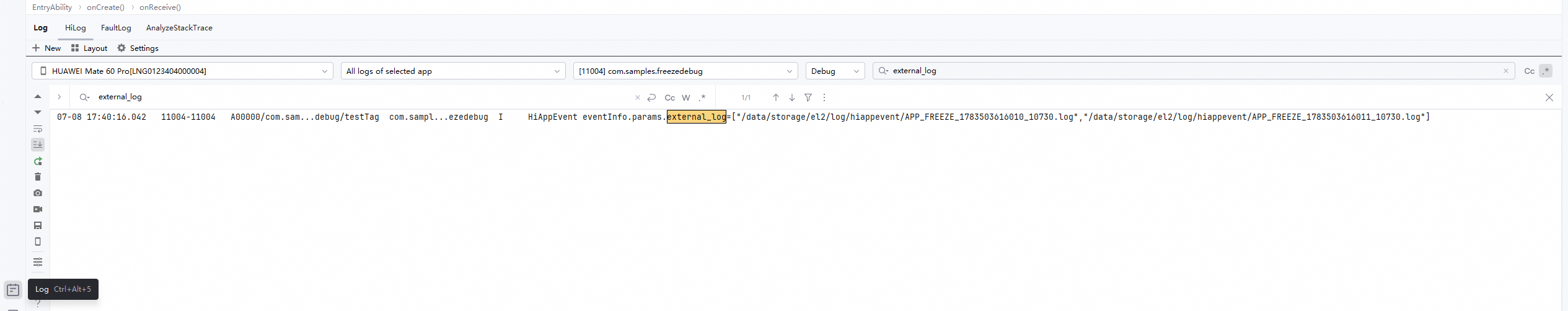Image resolution: width=1568 pixels, height=311 pixels.
Task: Open filter search history magnifier icon
Action: click(884, 71)
